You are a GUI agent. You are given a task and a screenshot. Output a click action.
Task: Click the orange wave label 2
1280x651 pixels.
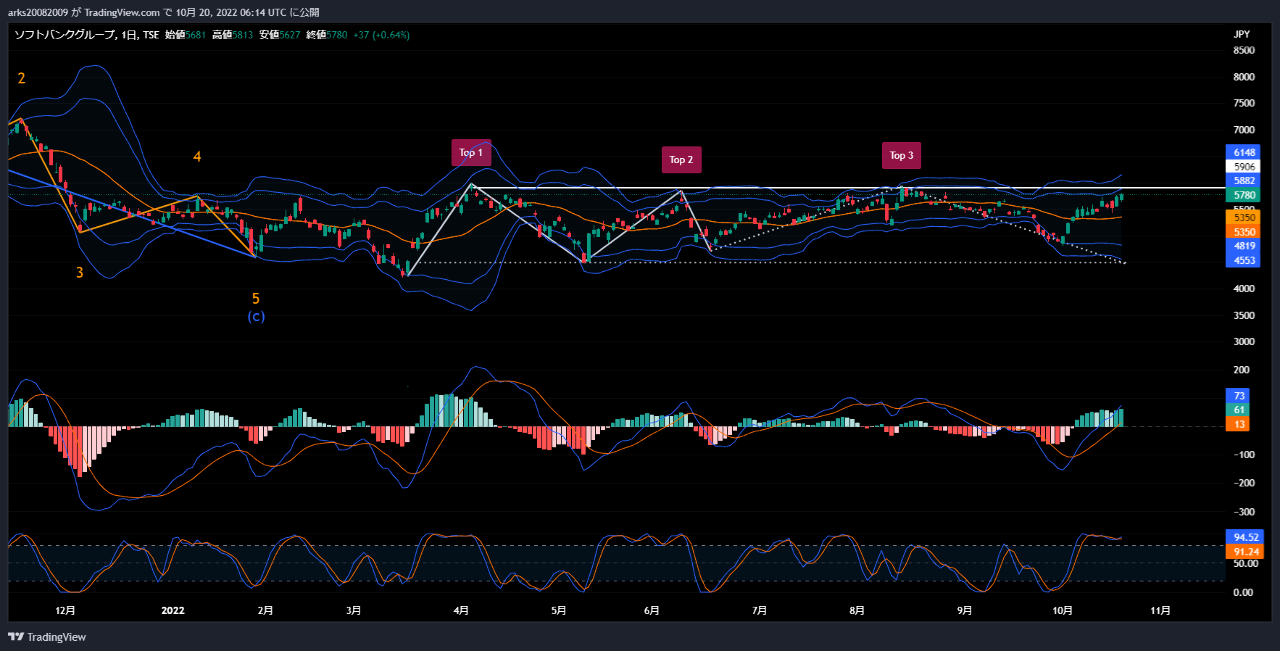[x=21, y=78]
